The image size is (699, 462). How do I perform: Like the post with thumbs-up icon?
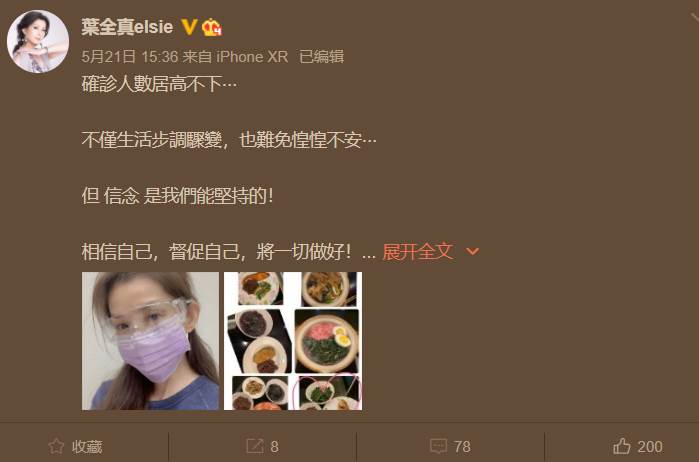pyautogui.click(x=622, y=446)
